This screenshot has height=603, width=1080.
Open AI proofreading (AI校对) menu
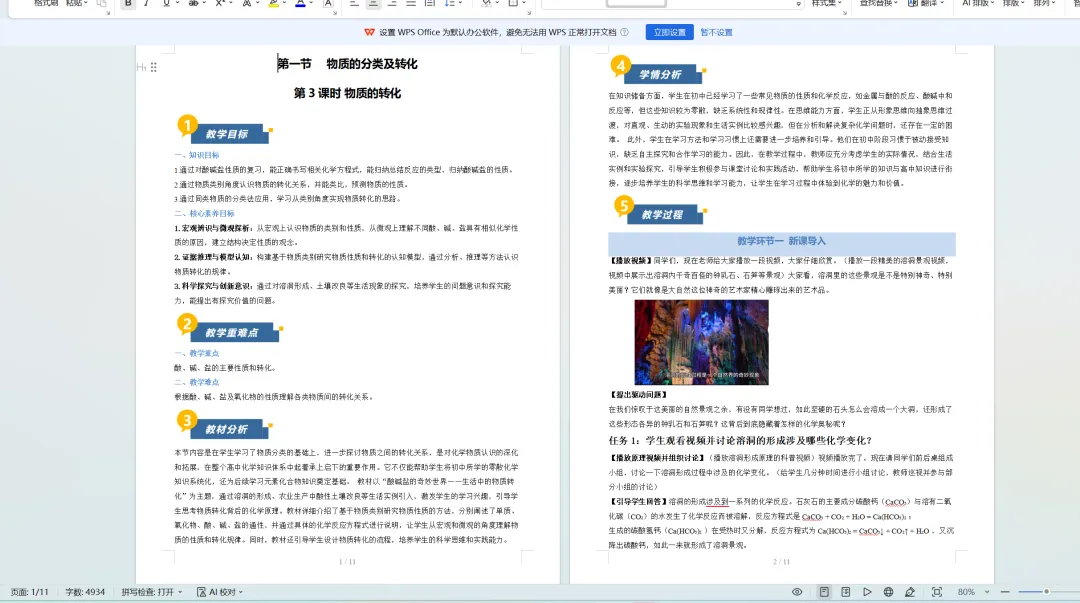(x=220, y=592)
